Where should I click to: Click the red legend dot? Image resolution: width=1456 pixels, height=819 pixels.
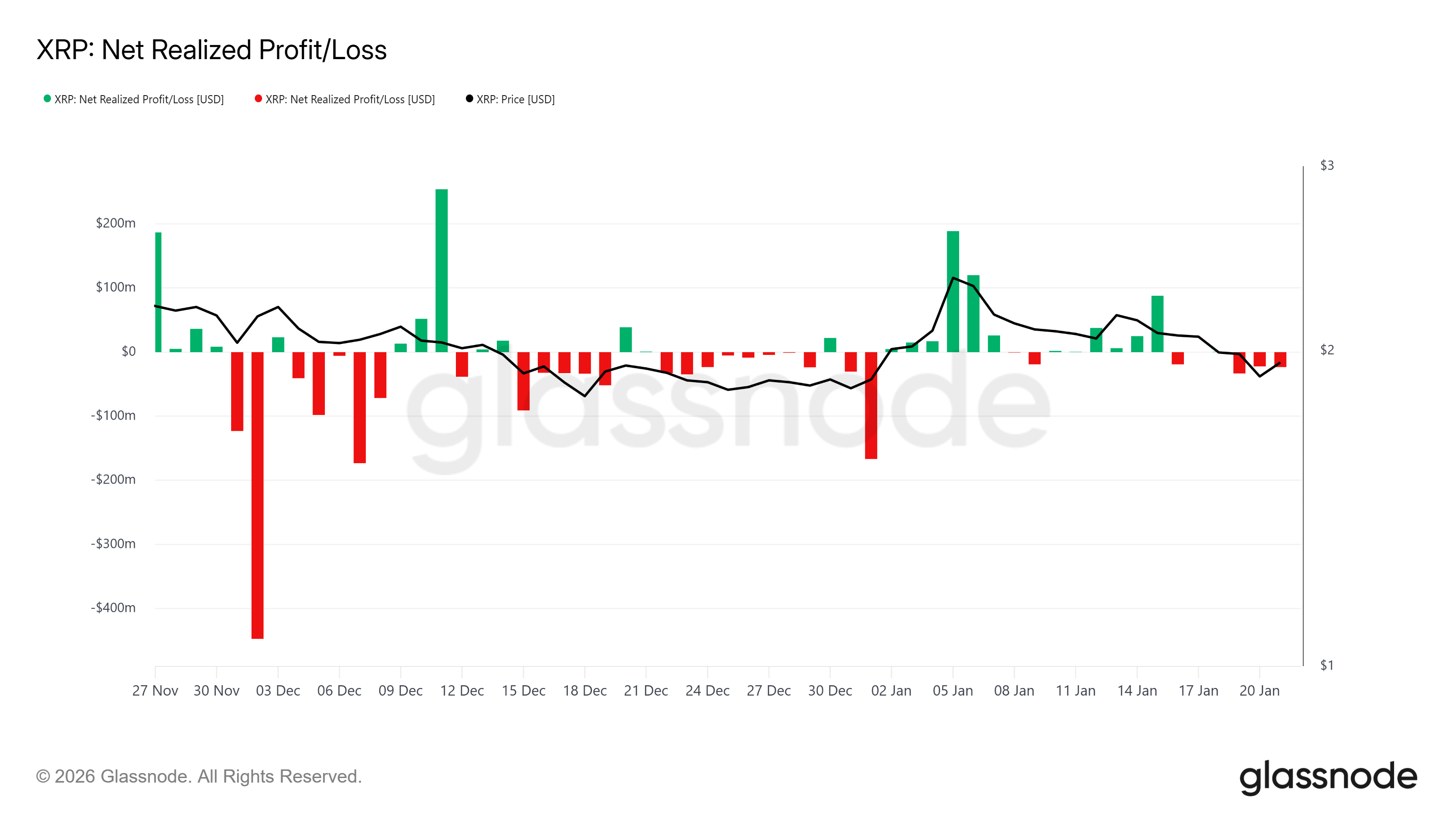(x=258, y=99)
